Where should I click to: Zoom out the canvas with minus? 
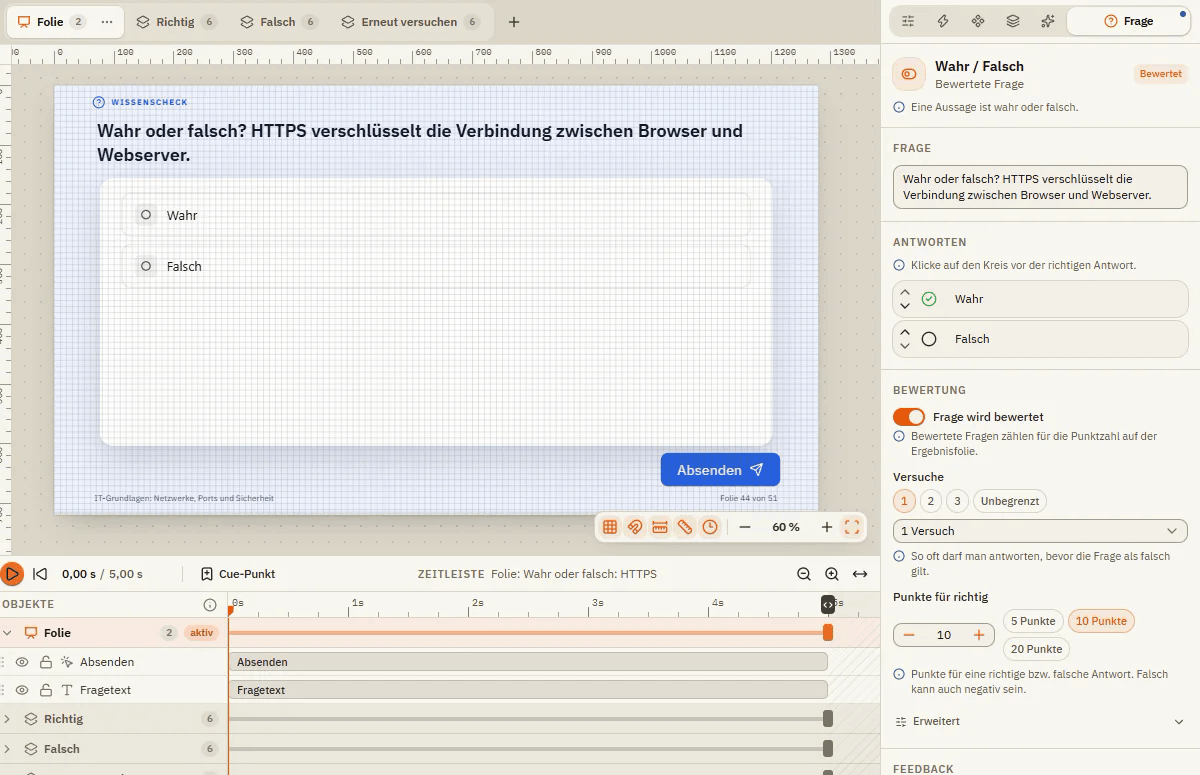tap(745, 527)
